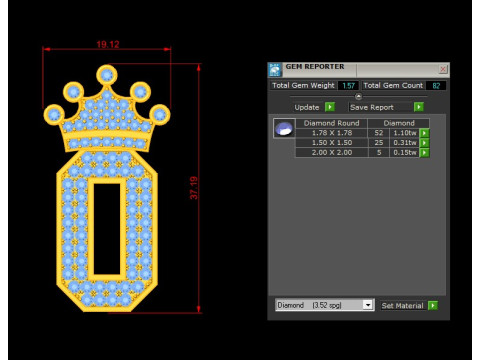The height and width of the screenshot is (360, 480).
Task: Click the count cell showing 25
Action: [379, 143]
